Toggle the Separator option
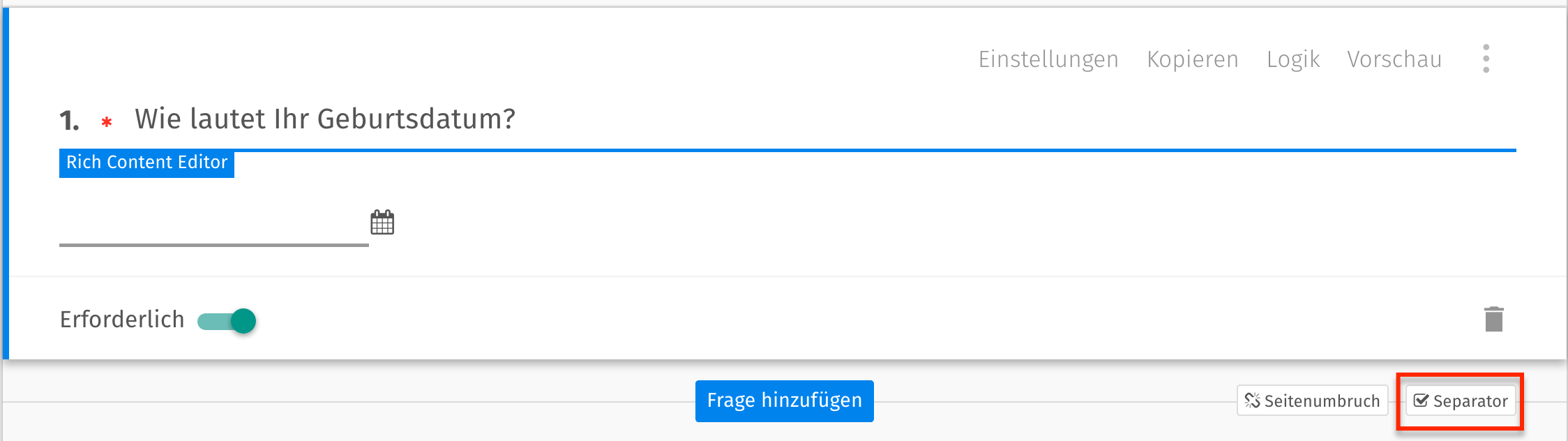The width and height of the screenshot is (1568, 441). click(x=1459, y=401)
